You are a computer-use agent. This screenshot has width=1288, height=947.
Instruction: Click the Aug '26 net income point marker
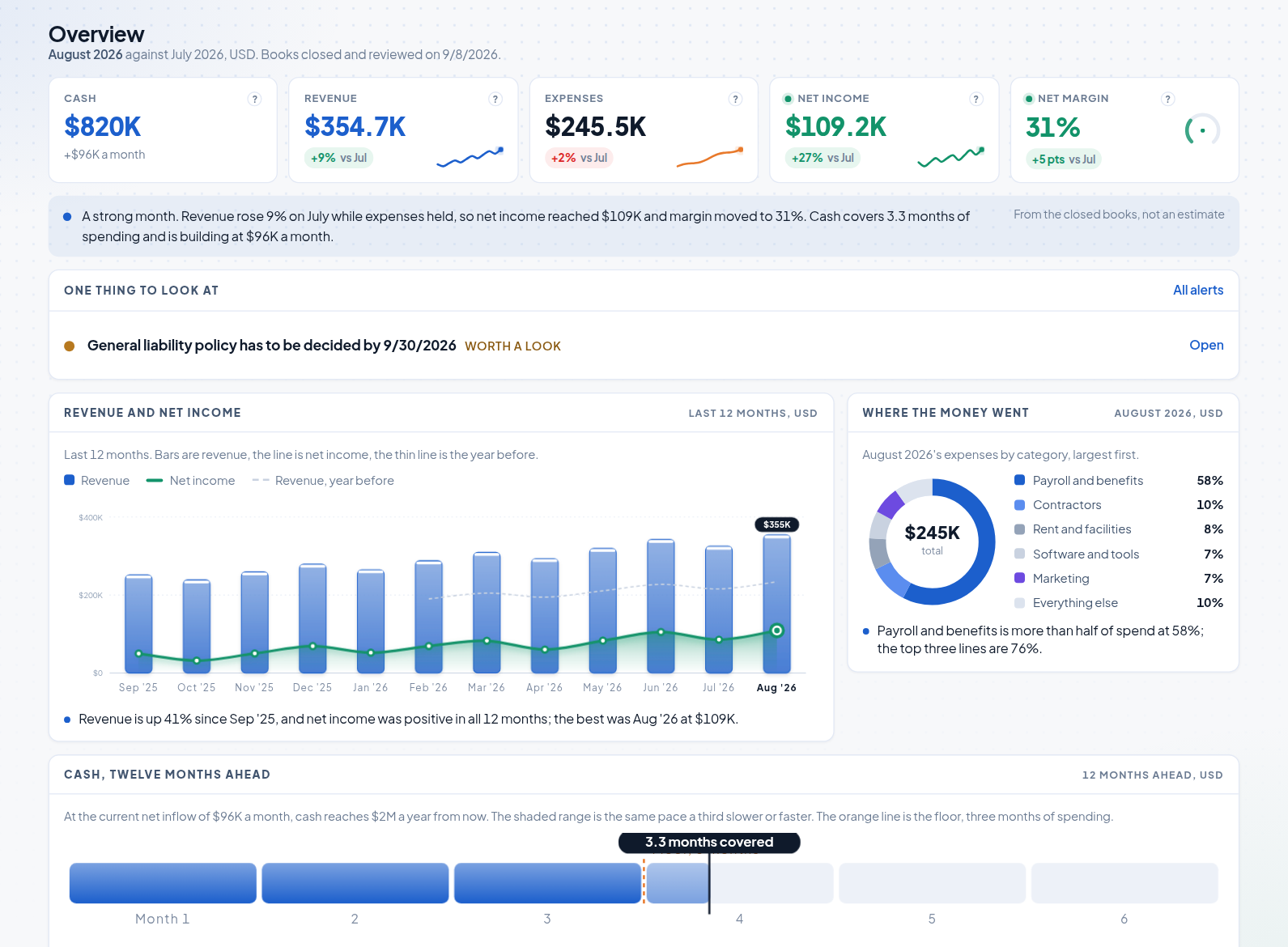(777, 631)
